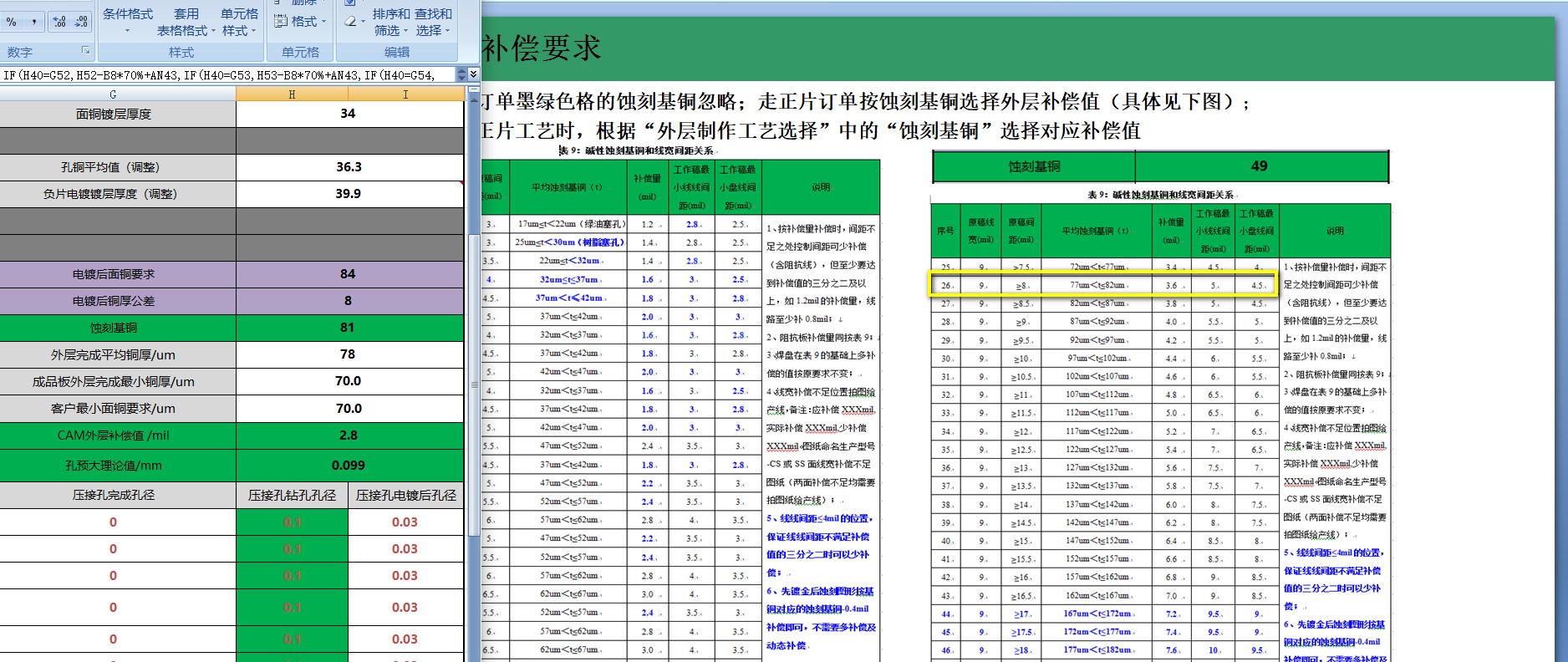
Task: Click 蚀刻基铜 green label in document
Action: tap(1034, 166)
